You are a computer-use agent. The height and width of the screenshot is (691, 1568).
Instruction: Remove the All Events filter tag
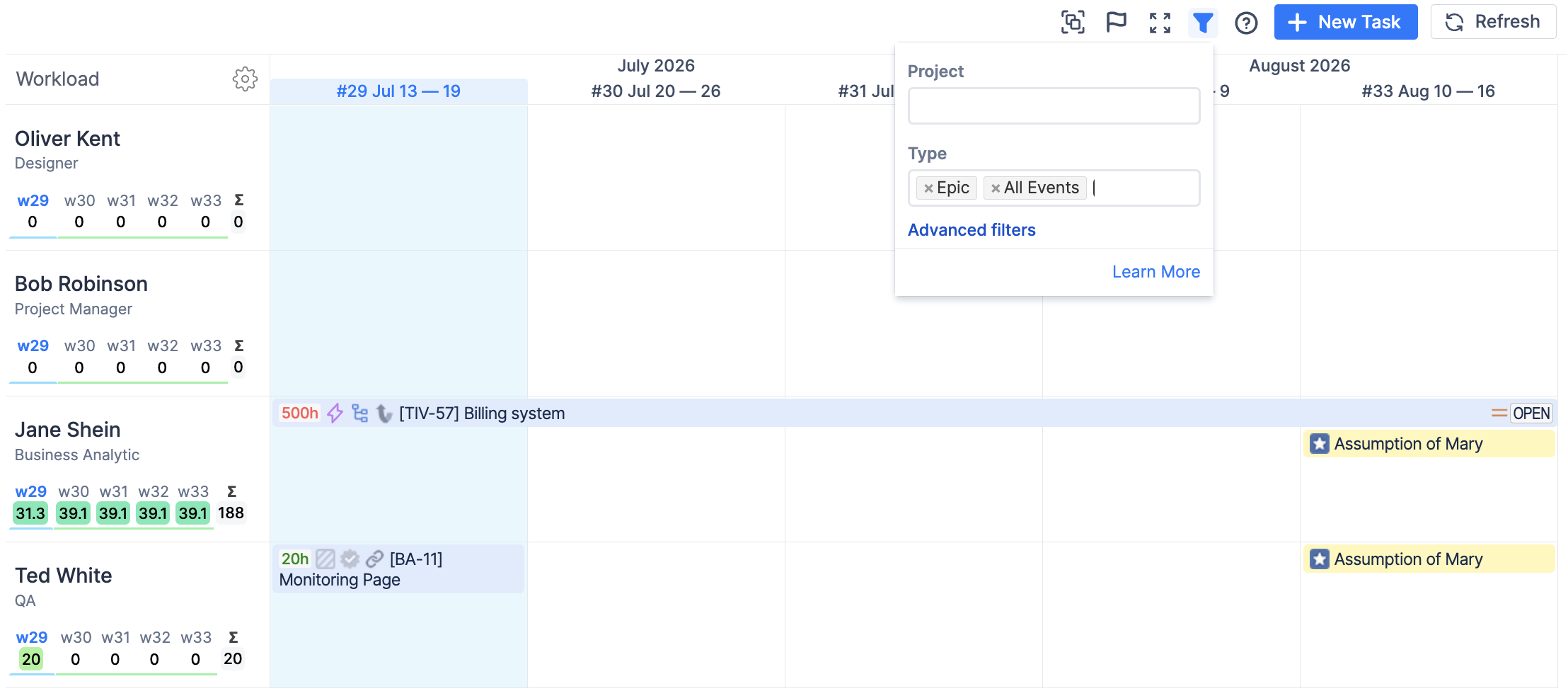(996, 188)
